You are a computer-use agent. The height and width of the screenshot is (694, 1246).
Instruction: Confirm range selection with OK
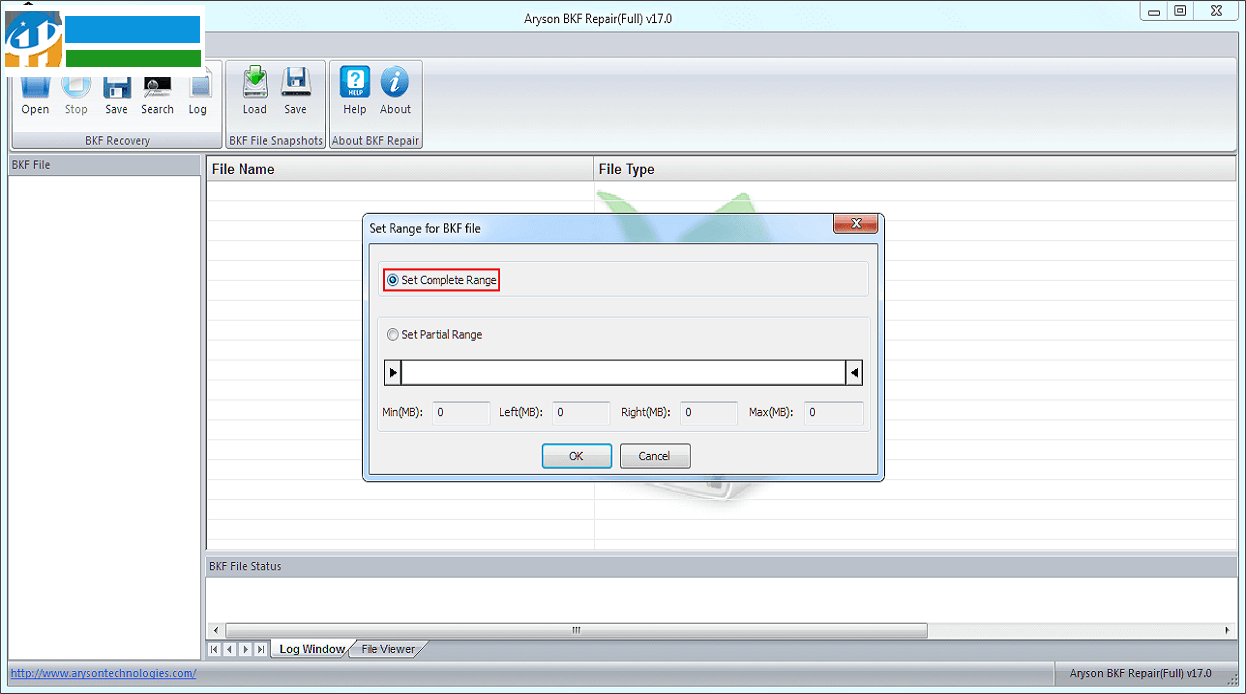pyautogui.click(x=577, y=456)
